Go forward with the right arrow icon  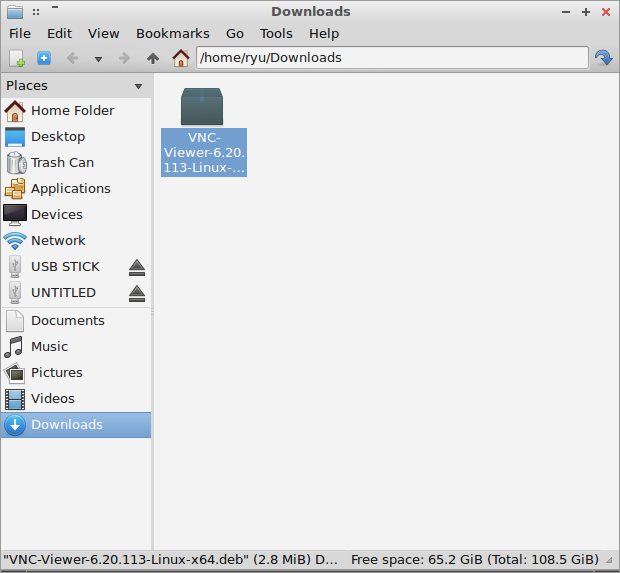[125, 59]
